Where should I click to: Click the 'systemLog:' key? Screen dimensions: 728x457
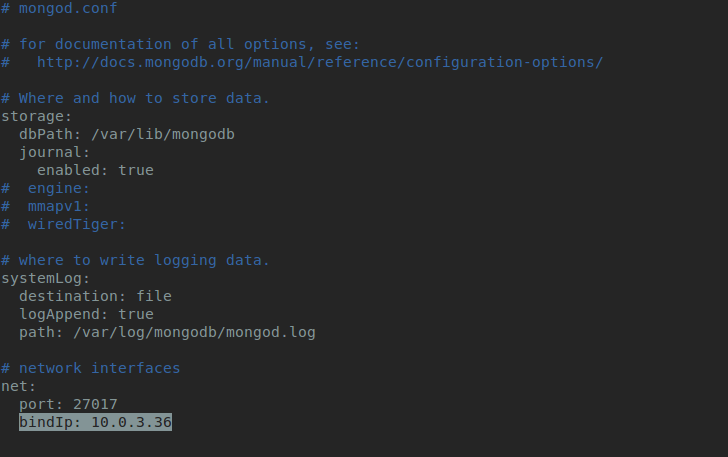pyautogui.click(x=46, y=278)
